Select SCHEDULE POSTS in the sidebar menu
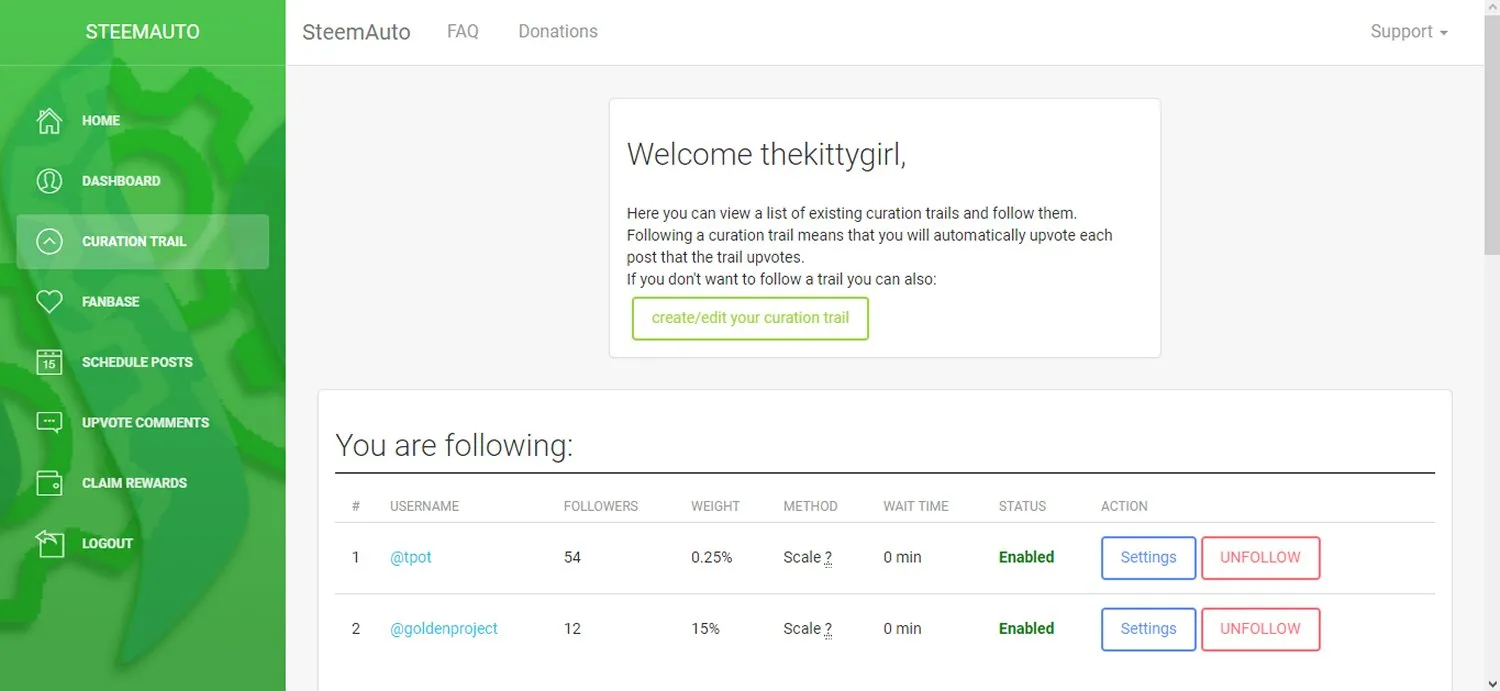 point(143,362)
